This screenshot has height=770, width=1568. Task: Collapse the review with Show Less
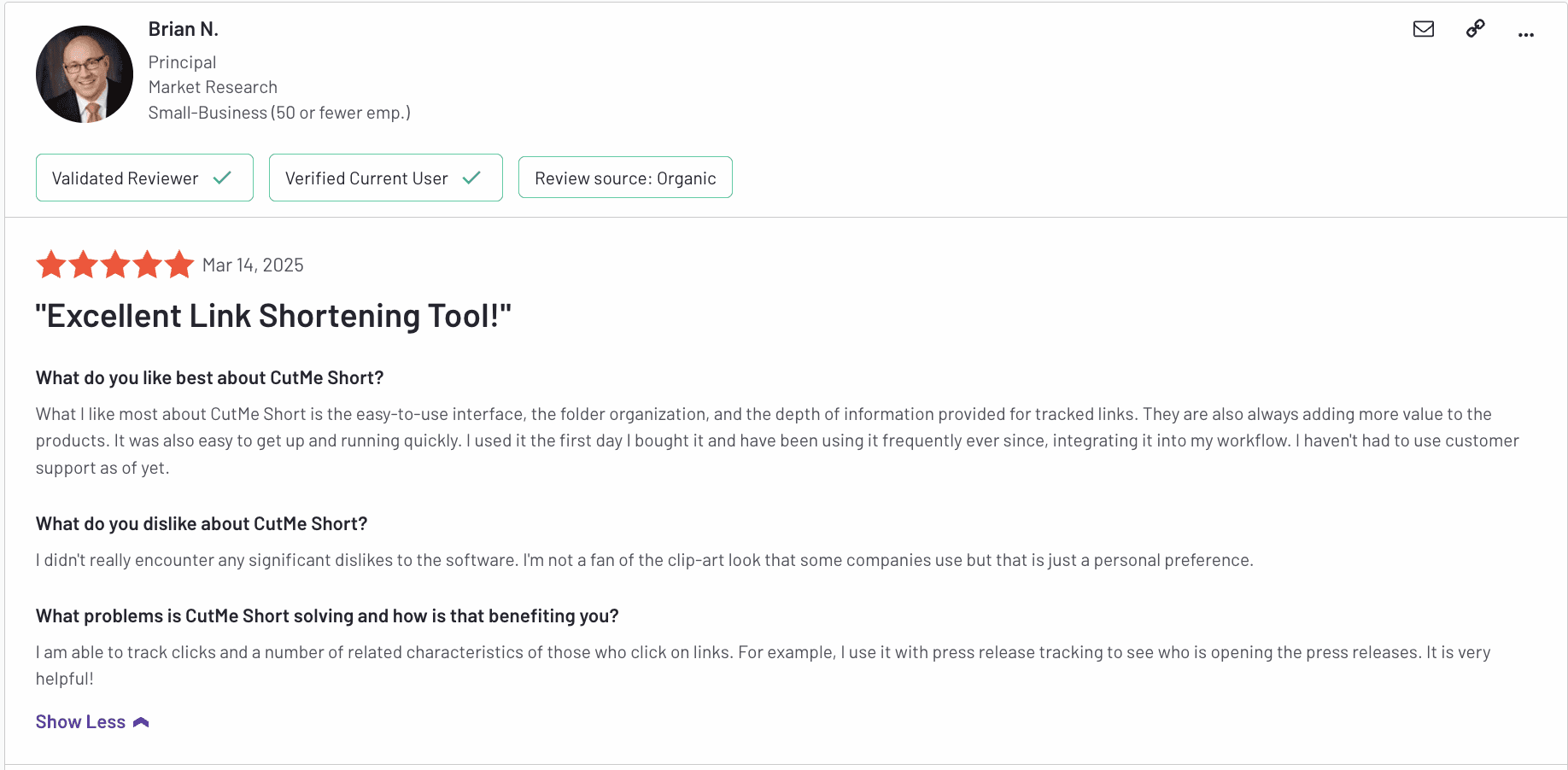[92, 722]
